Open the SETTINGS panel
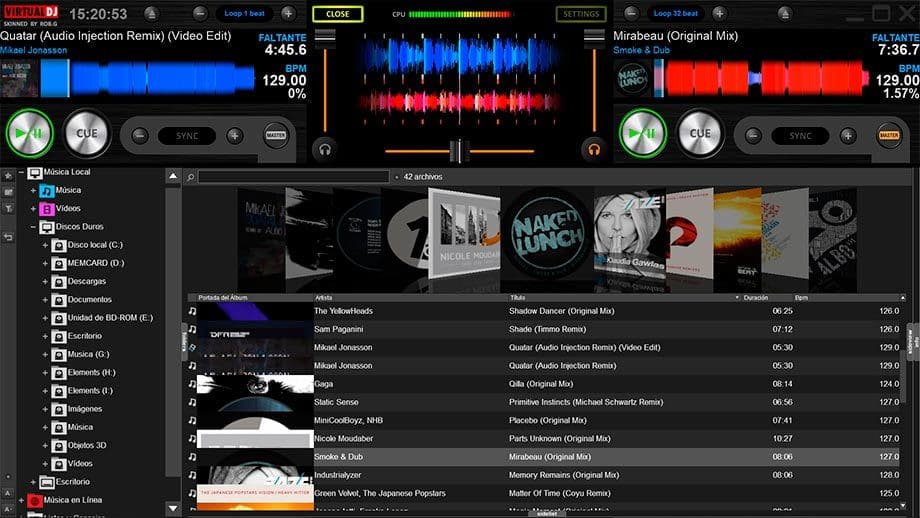The image size is (920, 518). 581,14
